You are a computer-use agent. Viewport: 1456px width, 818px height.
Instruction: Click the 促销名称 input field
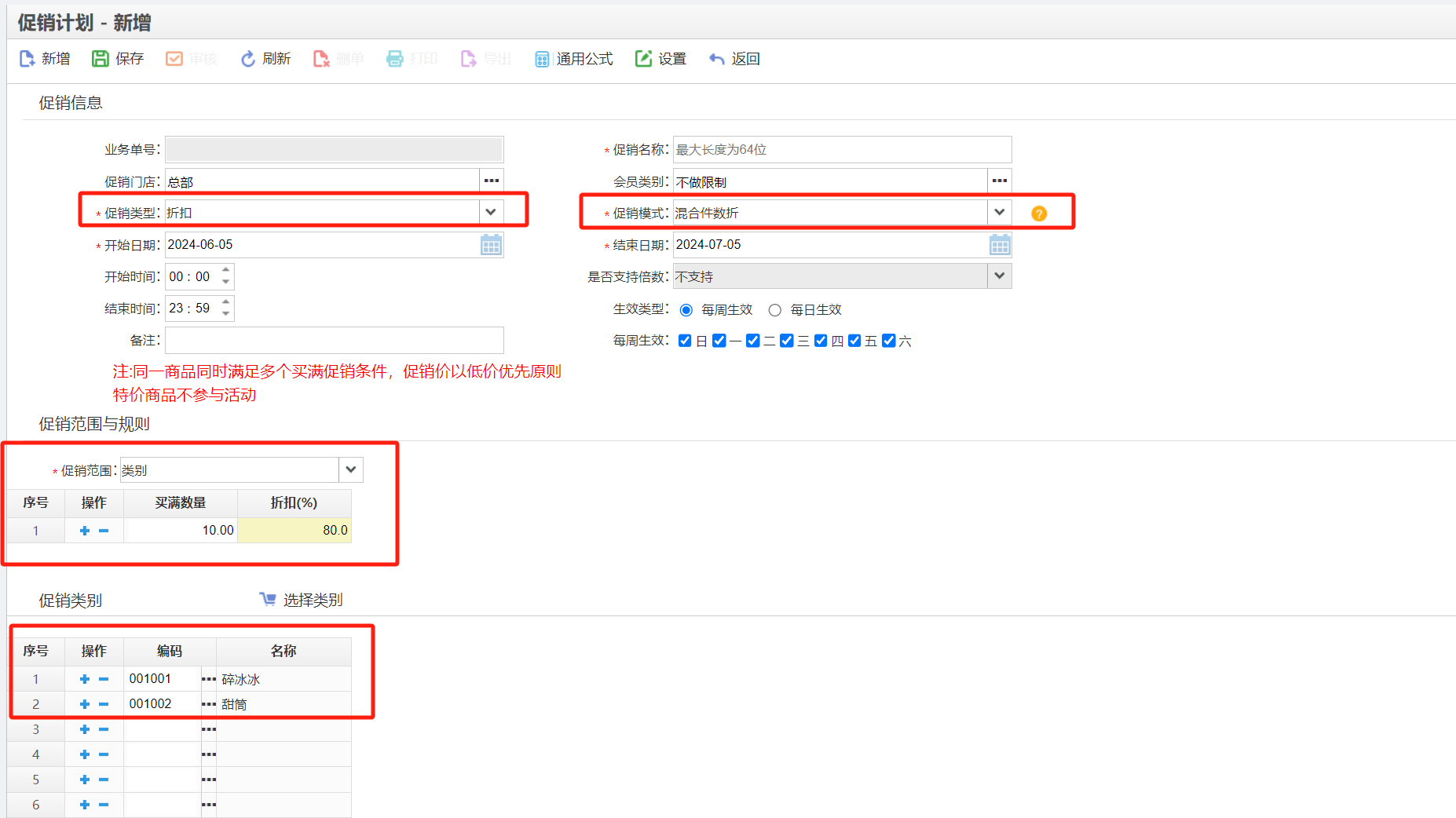pos(842,149)
